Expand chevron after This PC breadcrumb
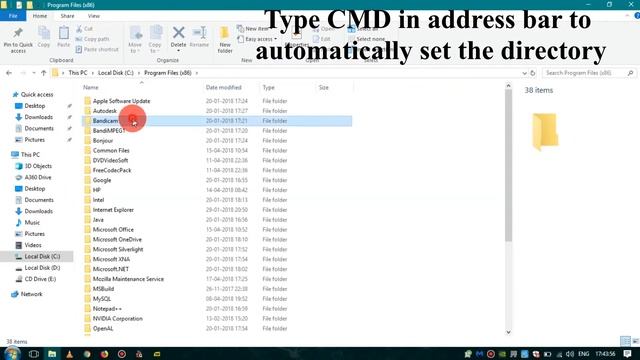This screenshot has width=640, height=360. [x=93, y=73]
